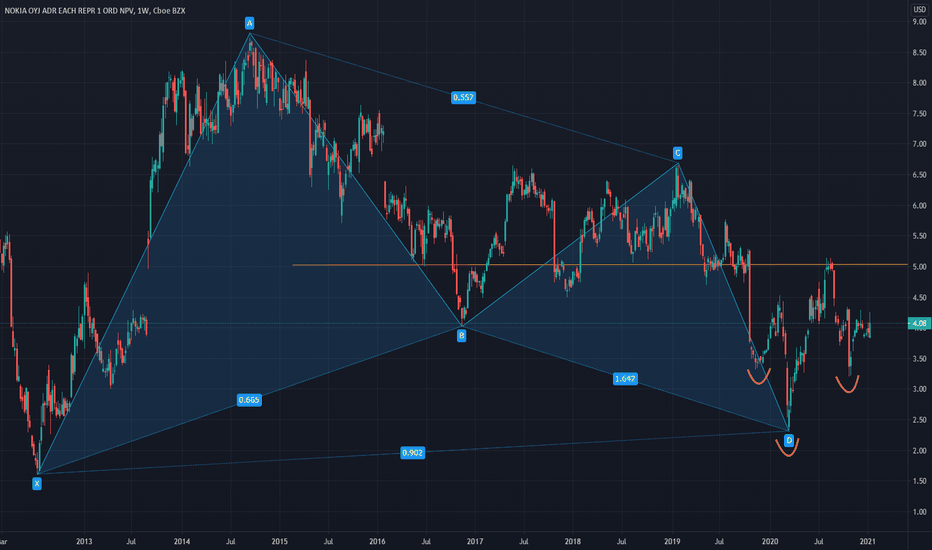Click the 1.647 ratio label
The width and height of the screenshot is (932, 550).
coord(625,379)
